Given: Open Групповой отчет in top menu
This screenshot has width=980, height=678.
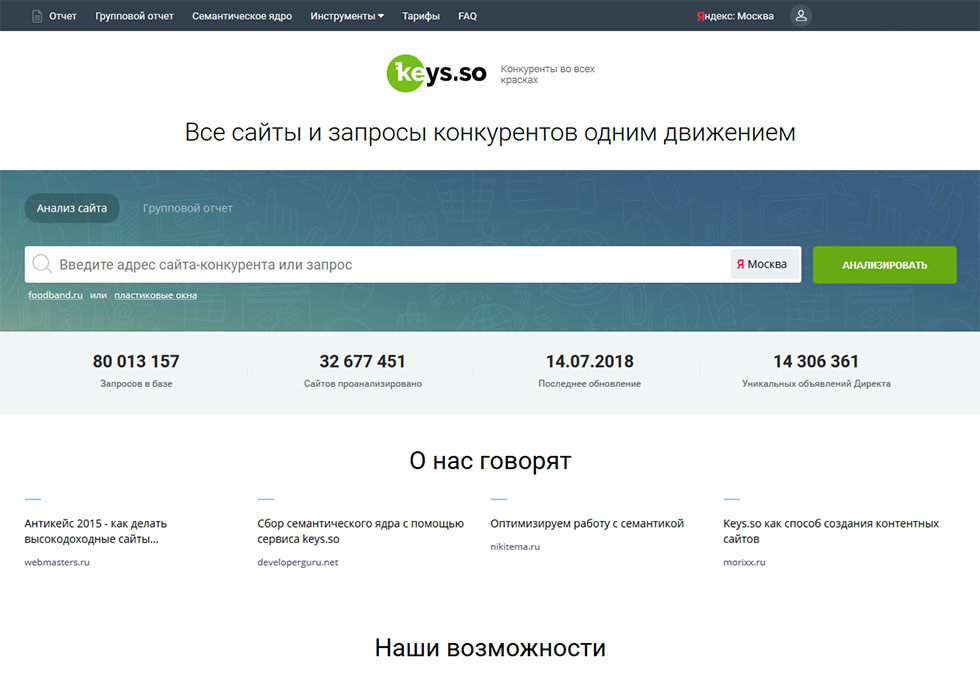Looking at the screenshot, I should click(134, 16).
